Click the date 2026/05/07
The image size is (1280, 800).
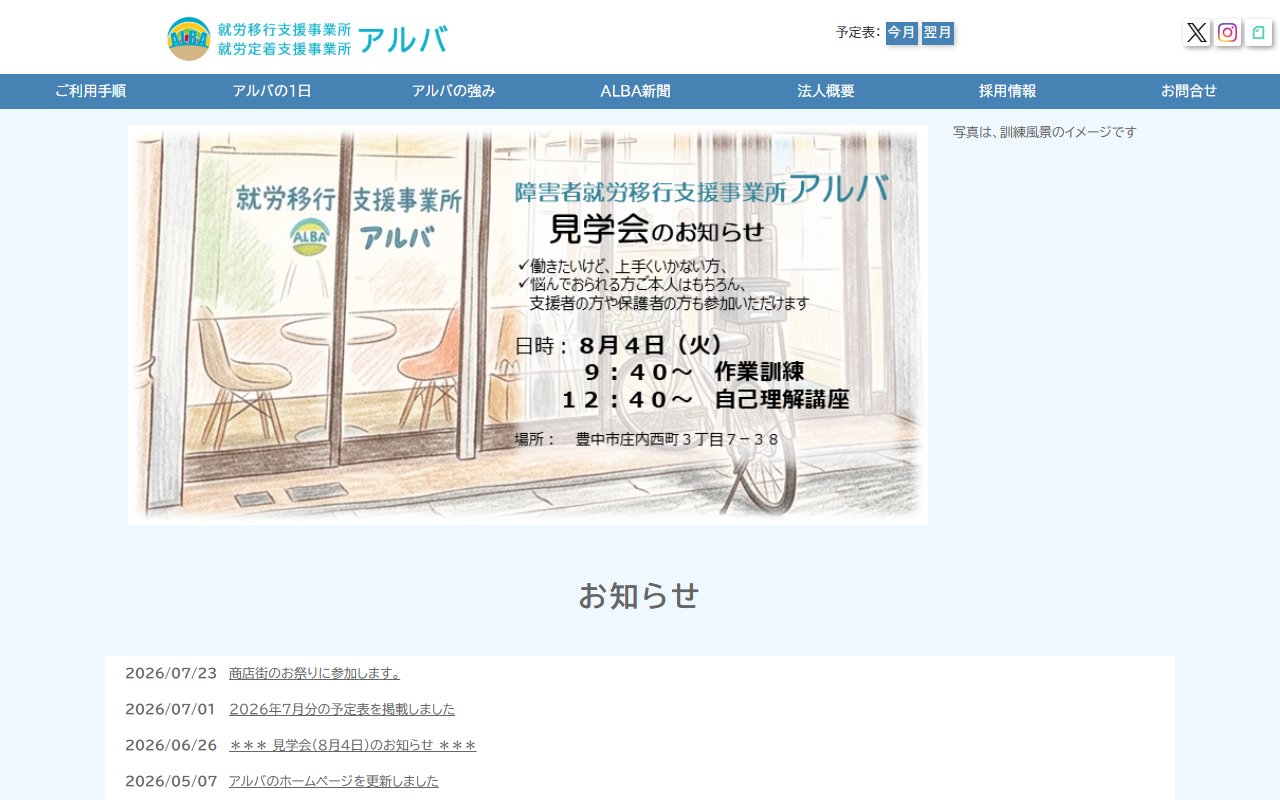click(x=171, y=781)
